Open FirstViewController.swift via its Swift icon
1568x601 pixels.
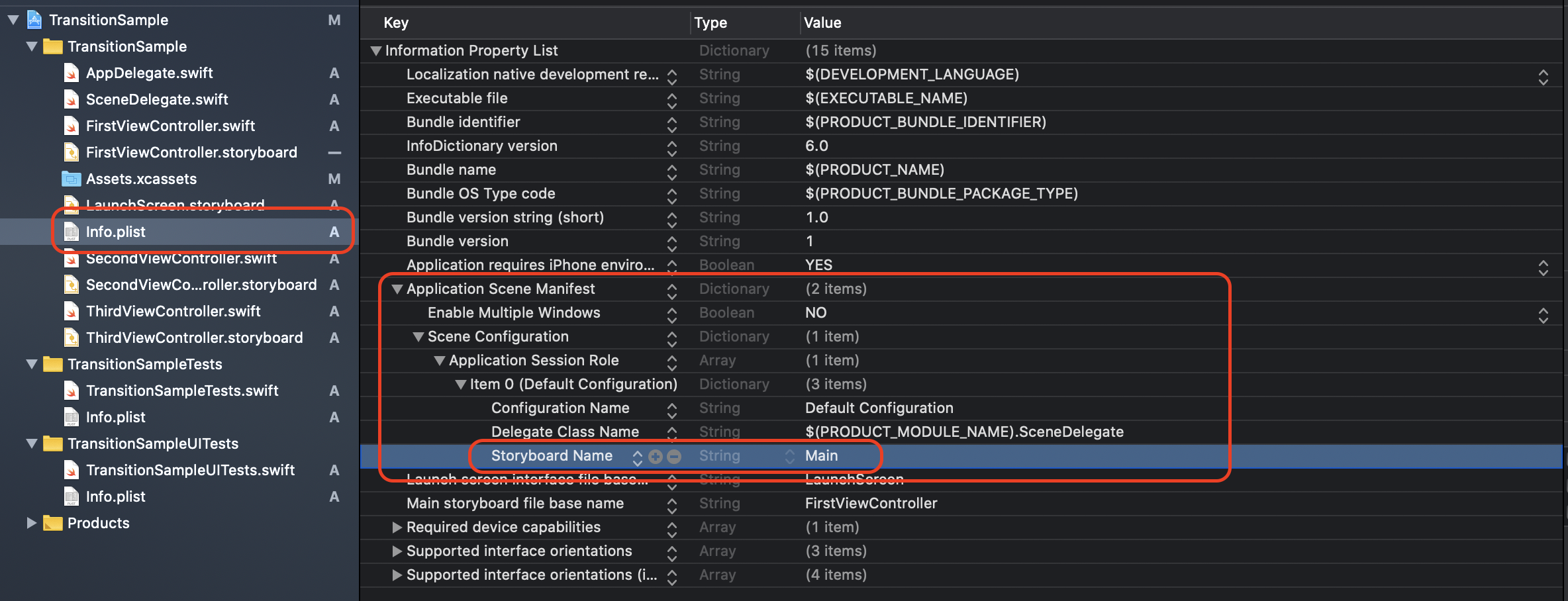point(72,126)
